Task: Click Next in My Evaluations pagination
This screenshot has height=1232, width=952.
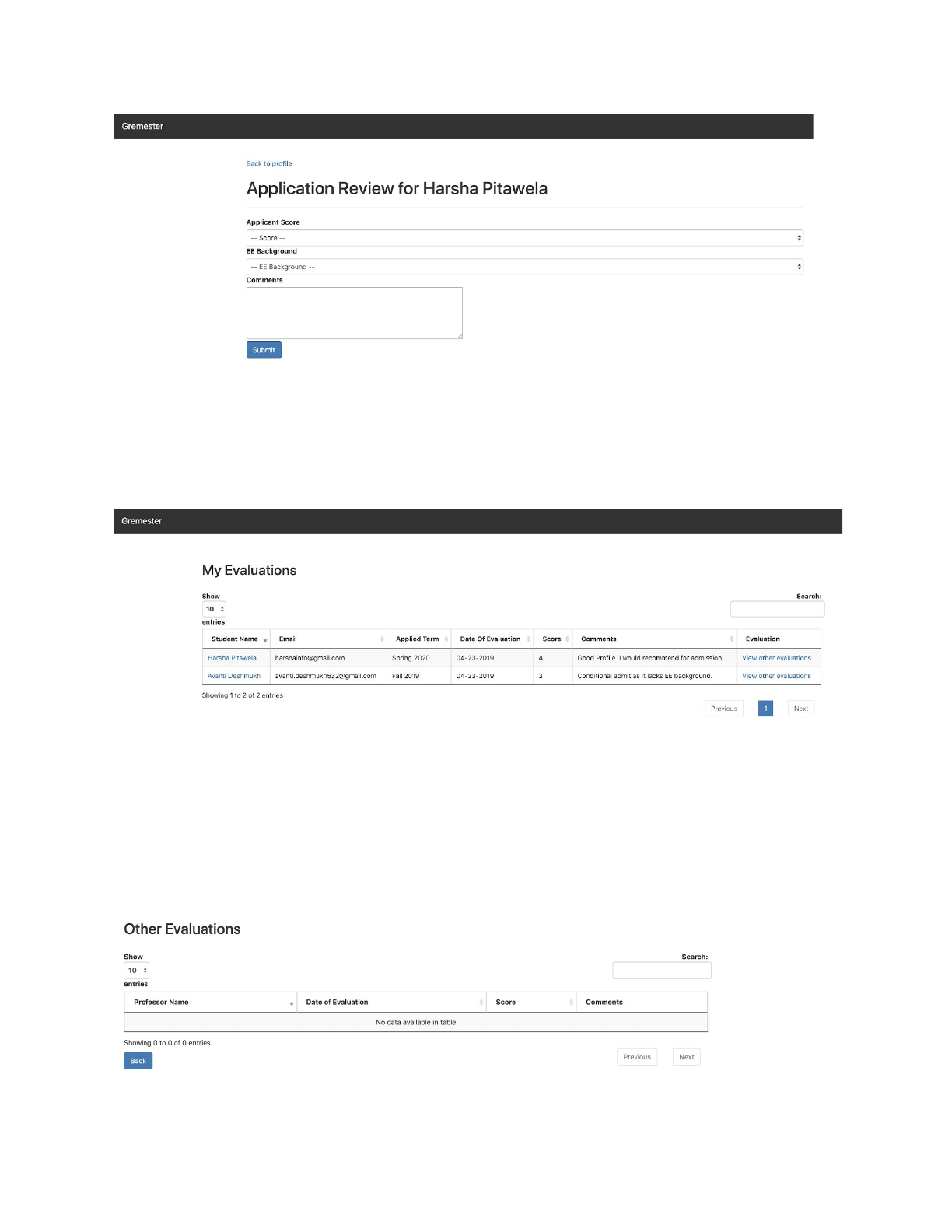Action: coord(801,709)
